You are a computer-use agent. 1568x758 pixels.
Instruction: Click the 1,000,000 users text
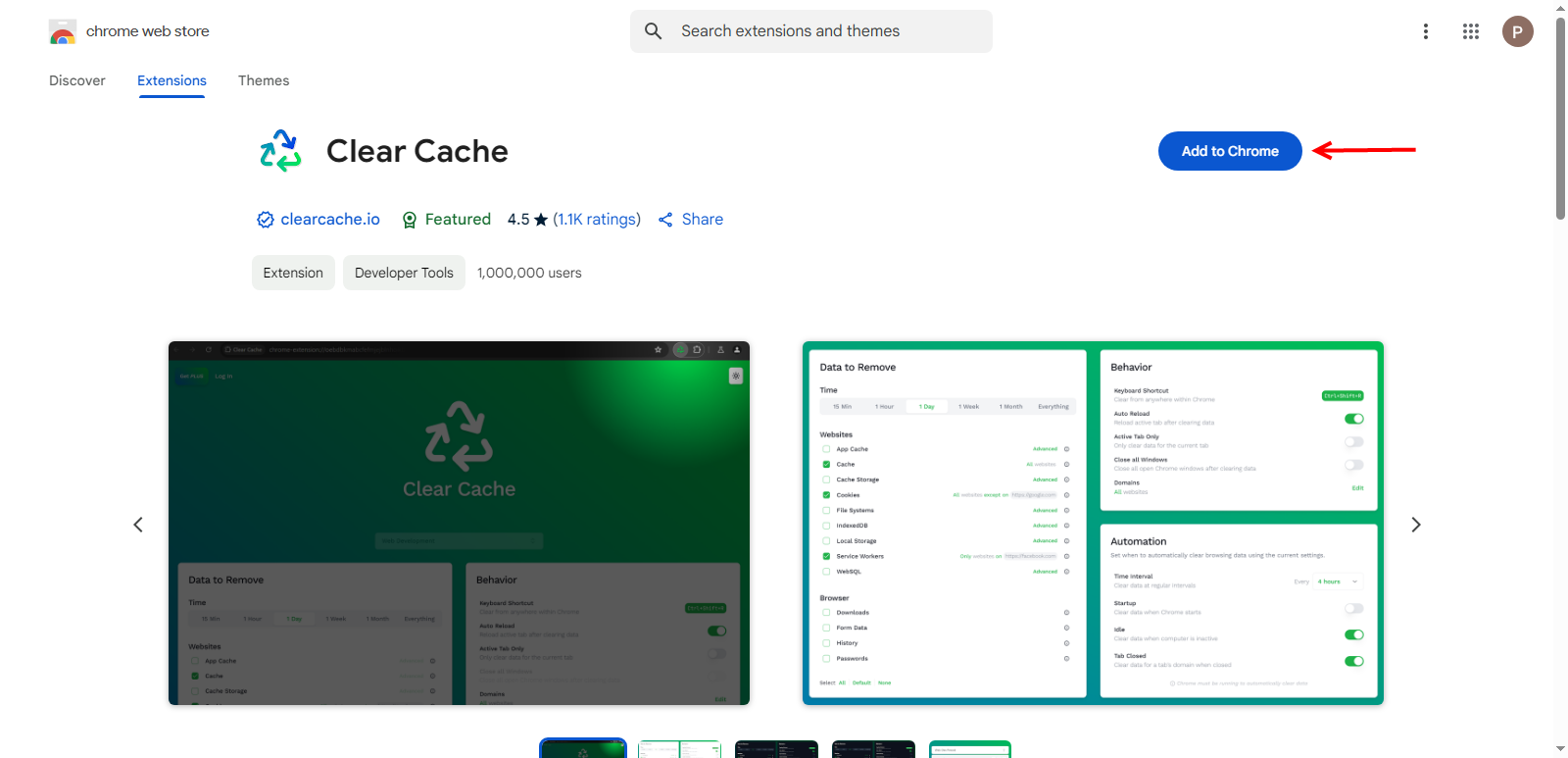point(529,273)
